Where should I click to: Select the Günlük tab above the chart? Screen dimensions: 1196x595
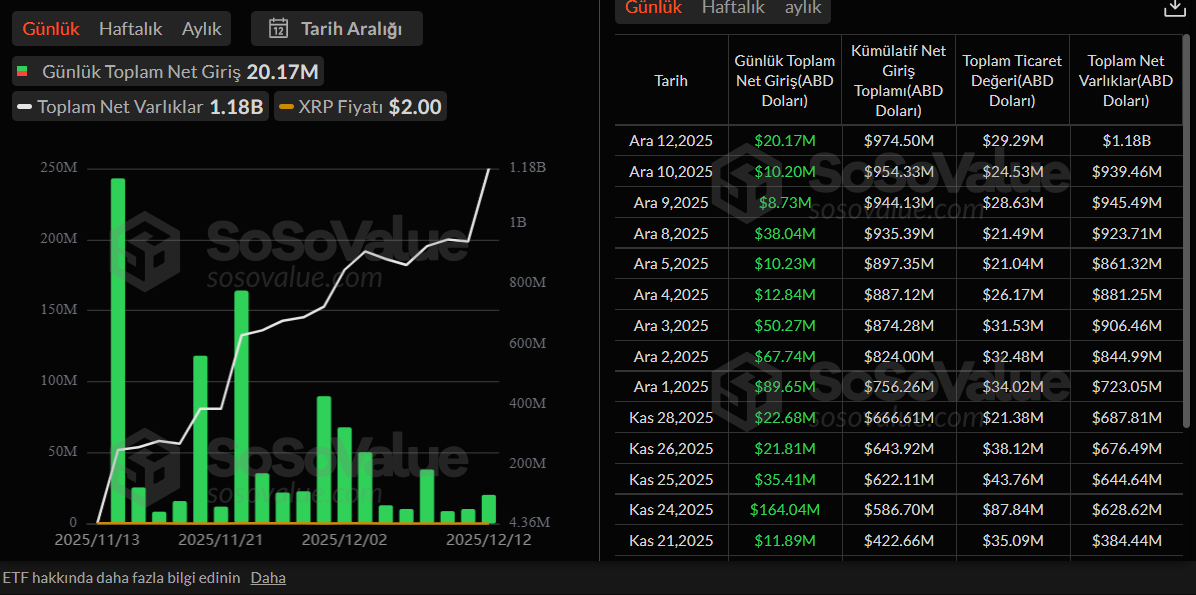click(x=51, y=29)
